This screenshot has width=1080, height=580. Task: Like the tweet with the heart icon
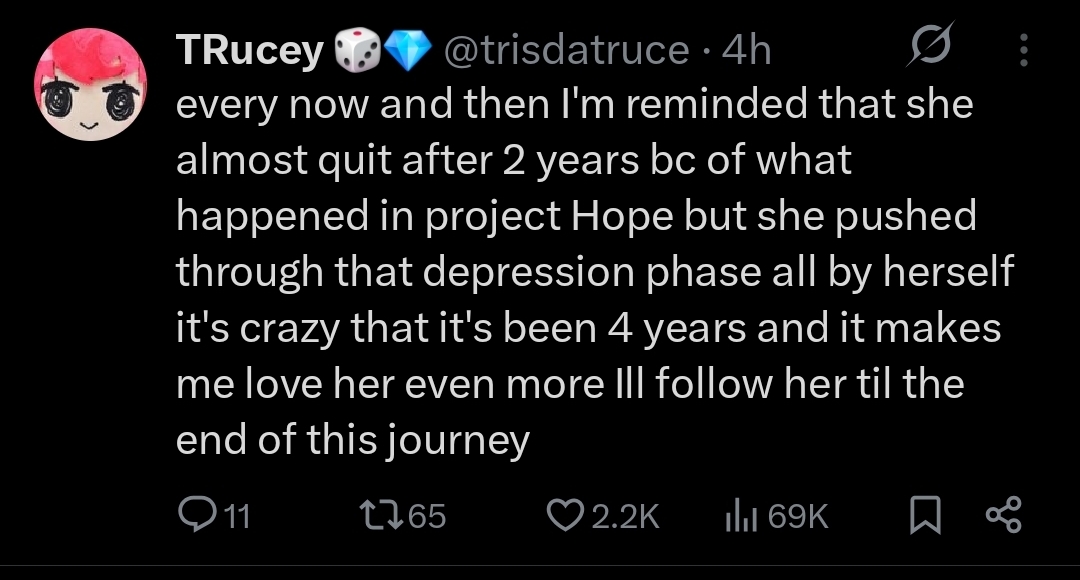pos(565,515)
